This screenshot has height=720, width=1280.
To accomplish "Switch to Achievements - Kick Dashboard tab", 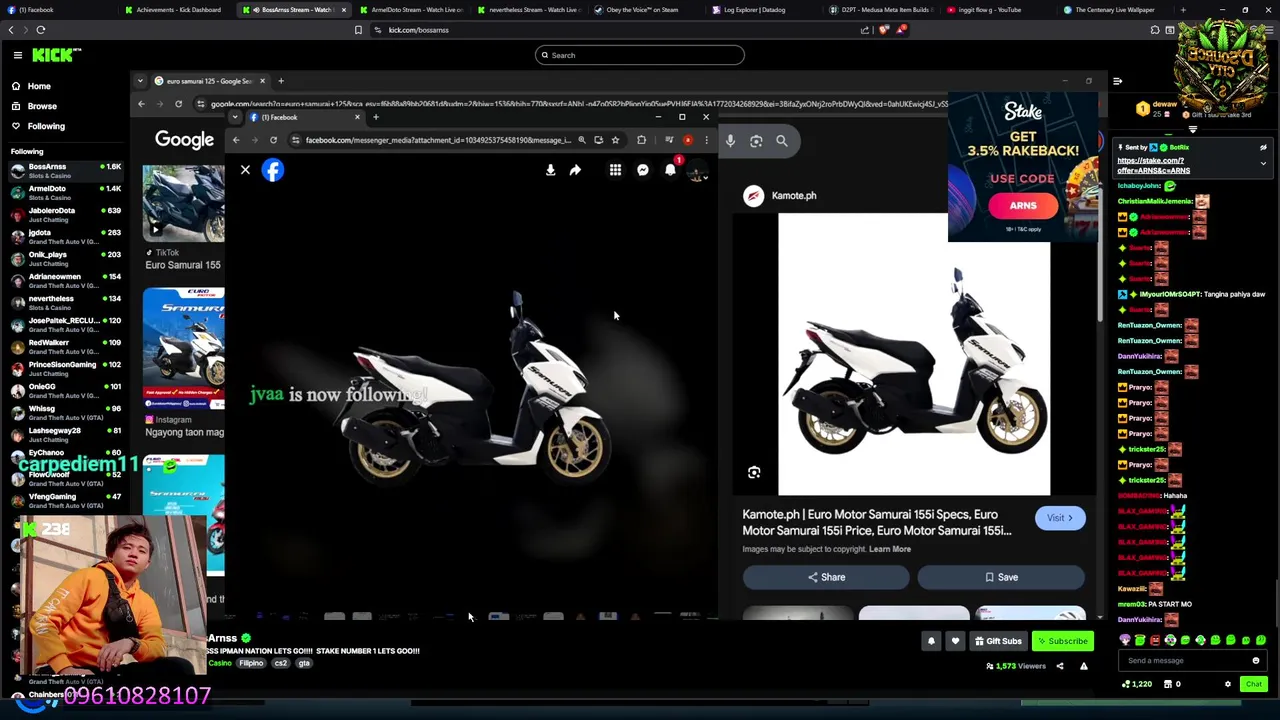I will 178,10.
